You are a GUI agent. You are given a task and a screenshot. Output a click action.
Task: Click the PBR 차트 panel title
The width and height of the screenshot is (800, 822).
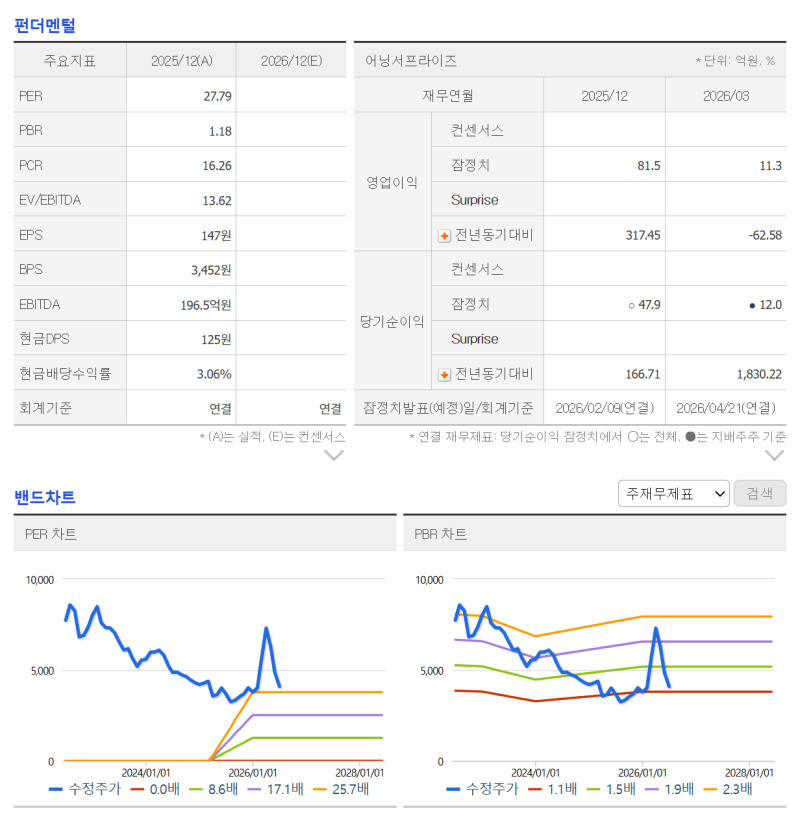coord(440,534)
